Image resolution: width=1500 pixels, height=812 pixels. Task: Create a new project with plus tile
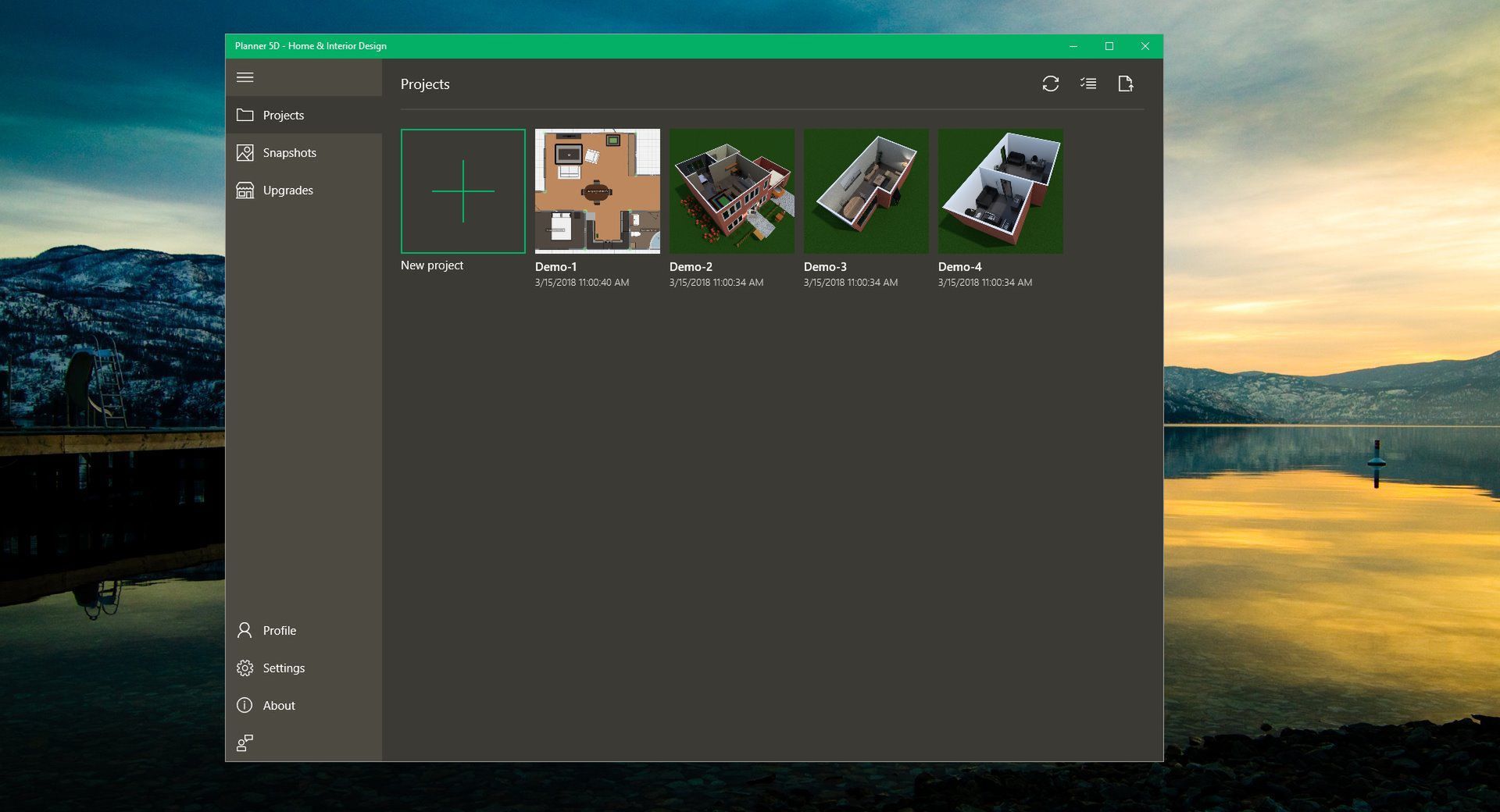(463, 191)
